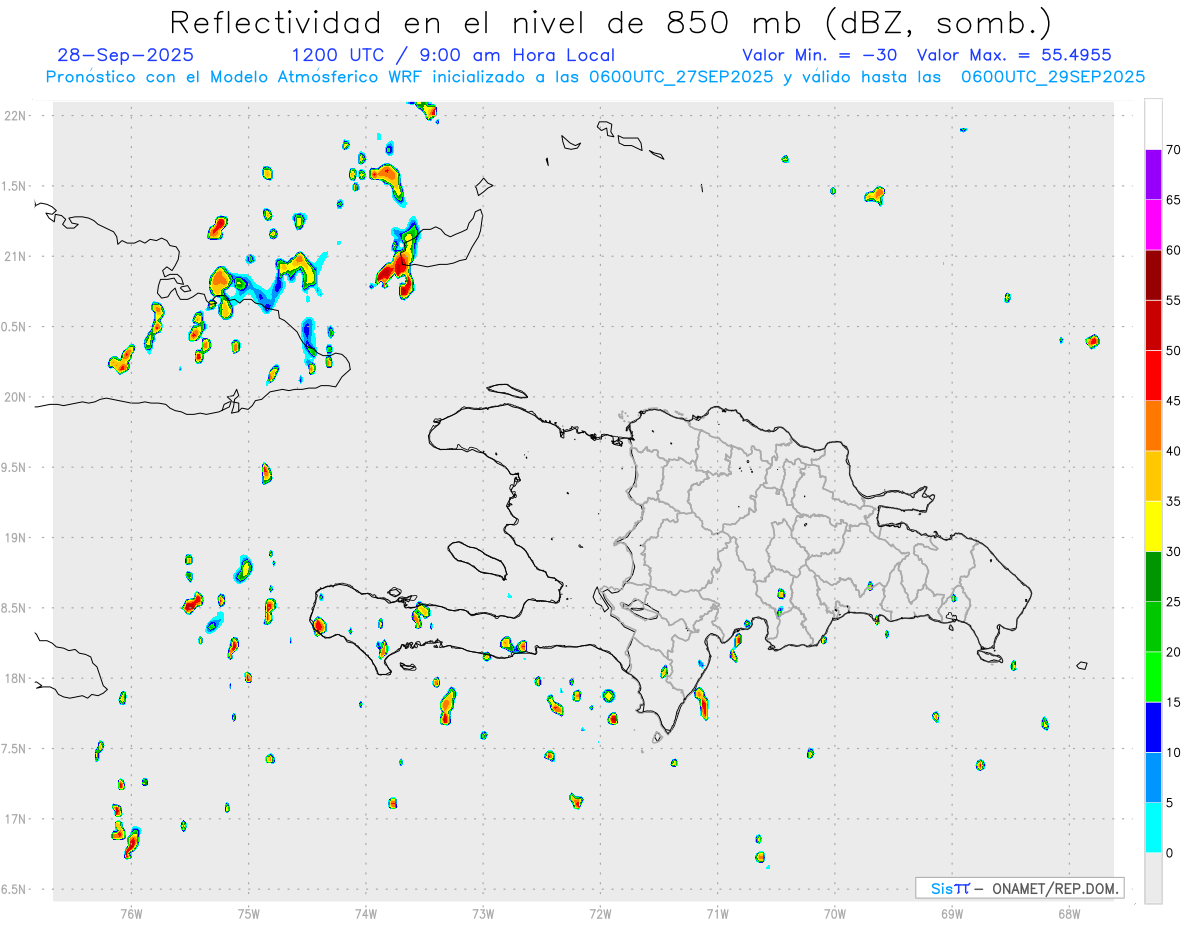1200x927 pixels.
Task: Click the 'ONAMET/REP.DOM.' credit label
Action: pyautogui.click(x=1054, y=888)
